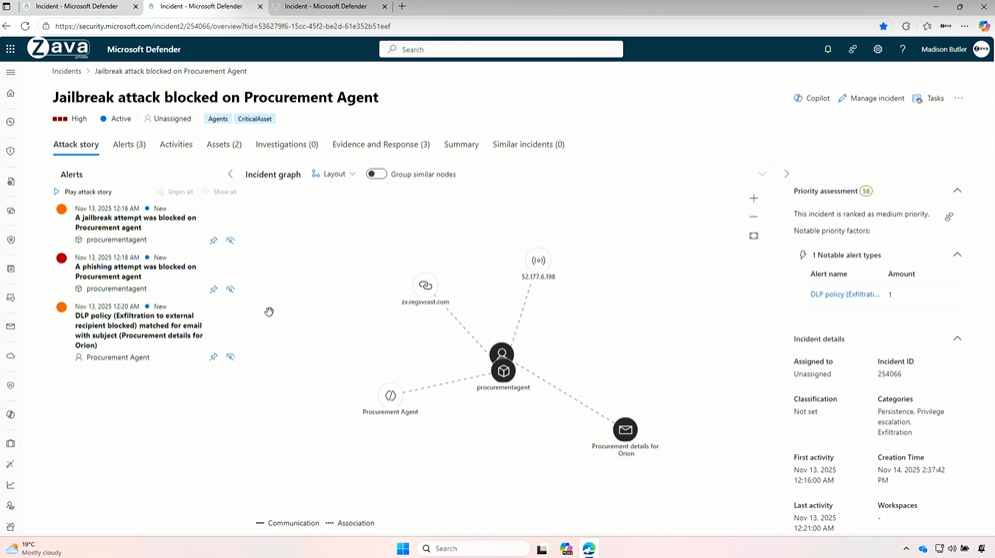Hide the jailbreak attempt alert from graph

point(230,240)
